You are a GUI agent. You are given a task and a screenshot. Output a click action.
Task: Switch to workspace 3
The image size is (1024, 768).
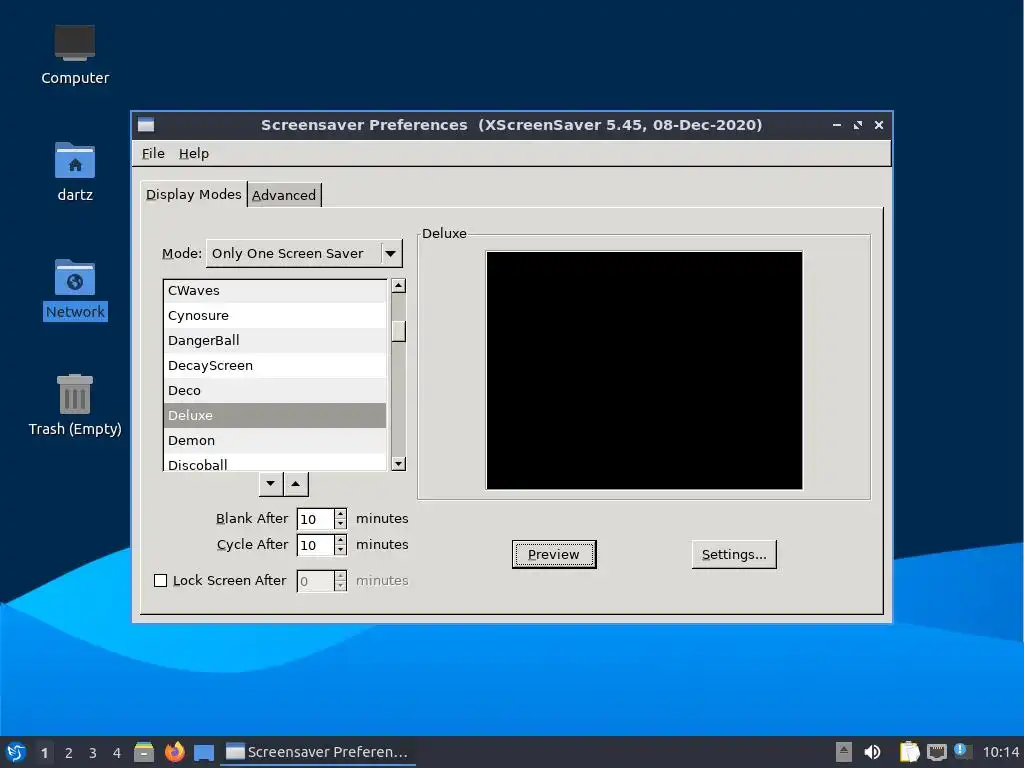click(93, 753)
